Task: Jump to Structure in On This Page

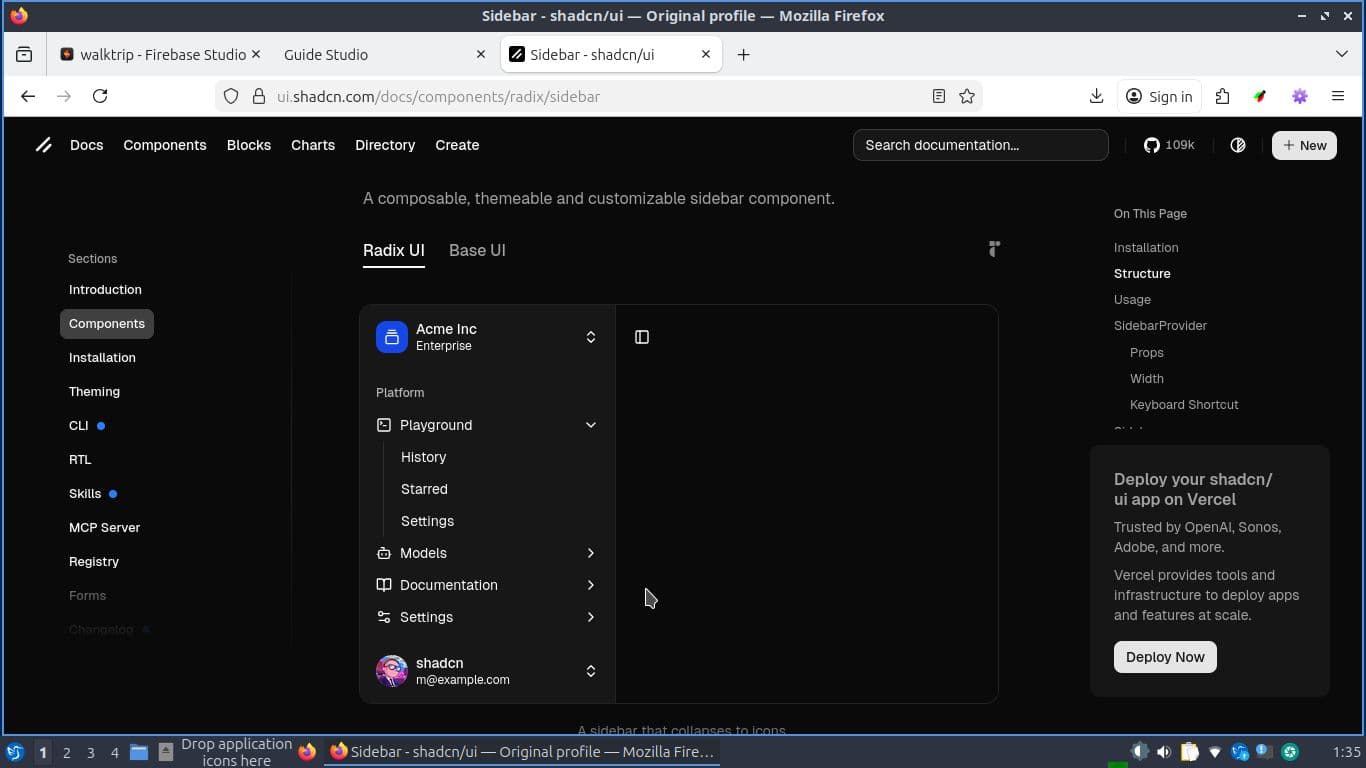Action: pos(1142,273)
